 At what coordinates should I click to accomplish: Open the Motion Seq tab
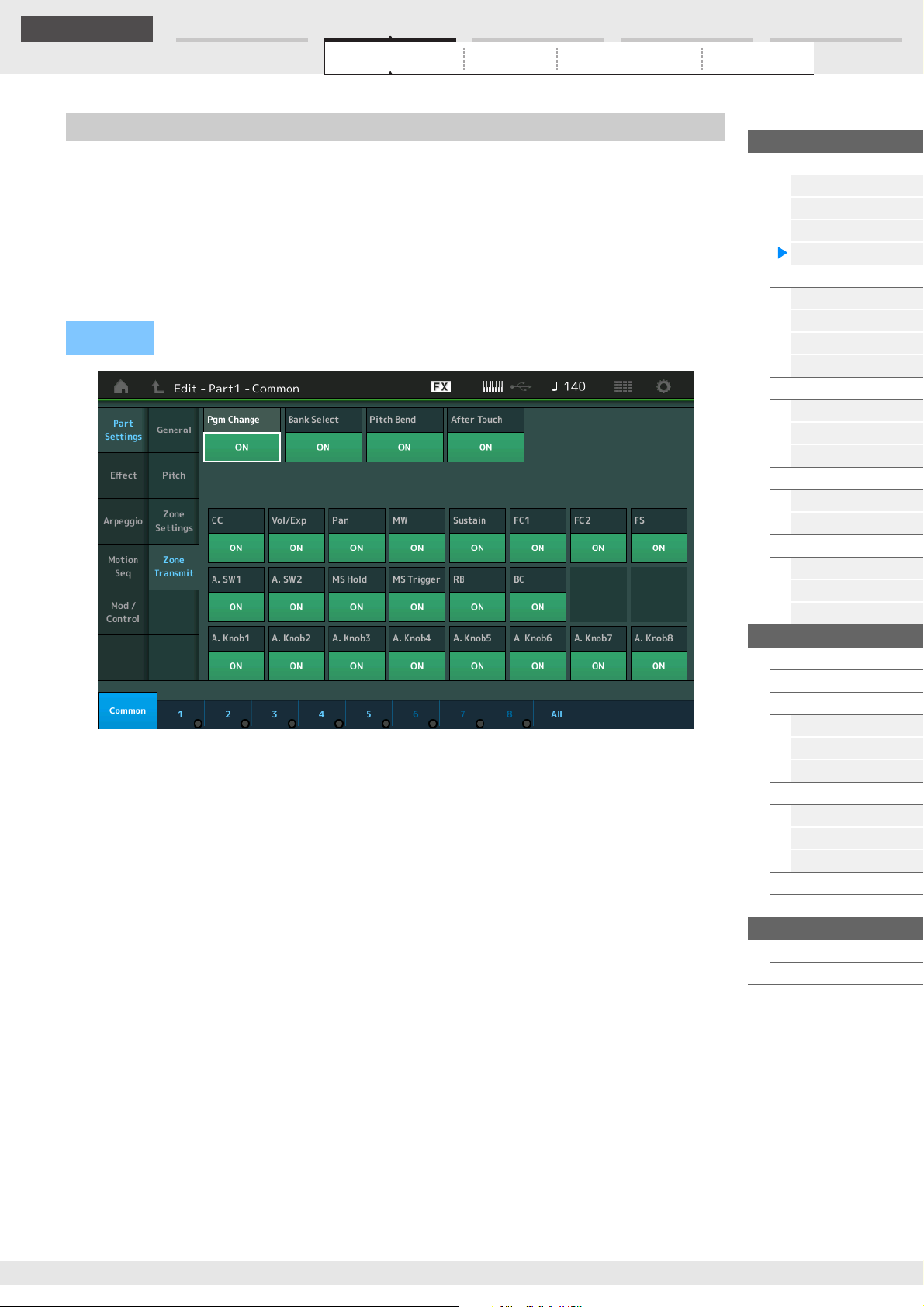point(123,566)
